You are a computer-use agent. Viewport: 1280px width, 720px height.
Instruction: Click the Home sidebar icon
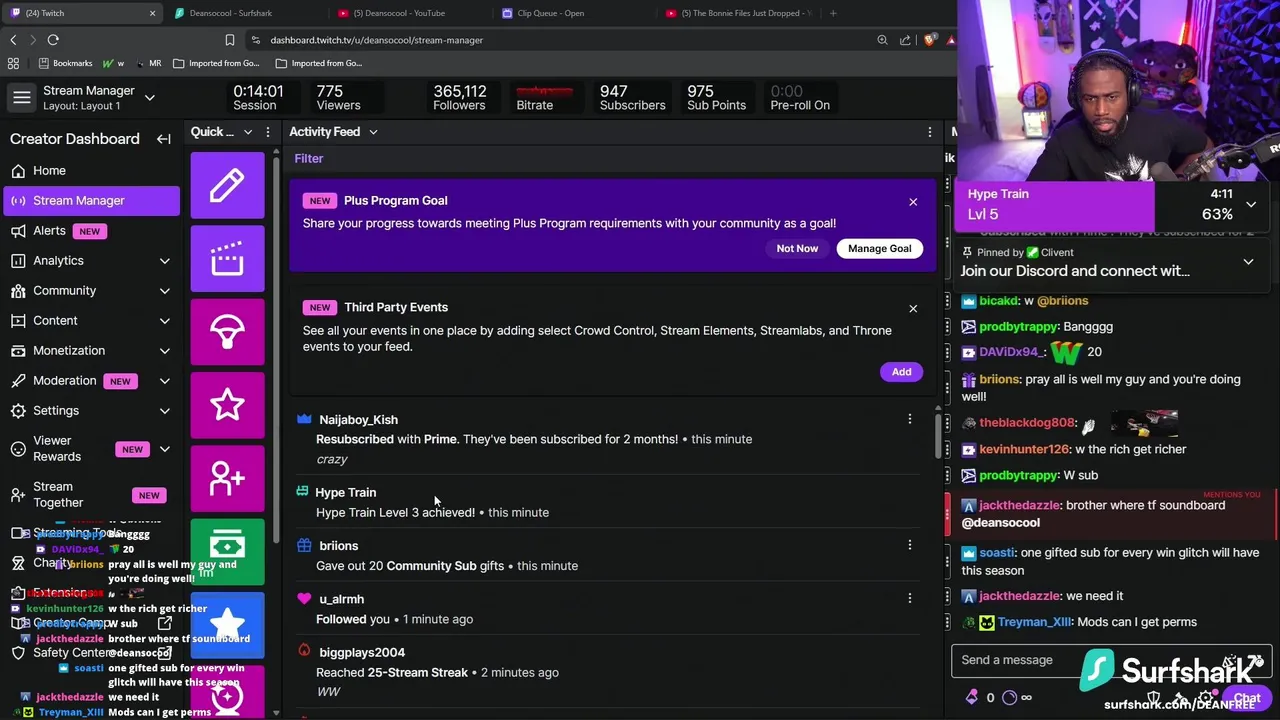pos(18,171)
